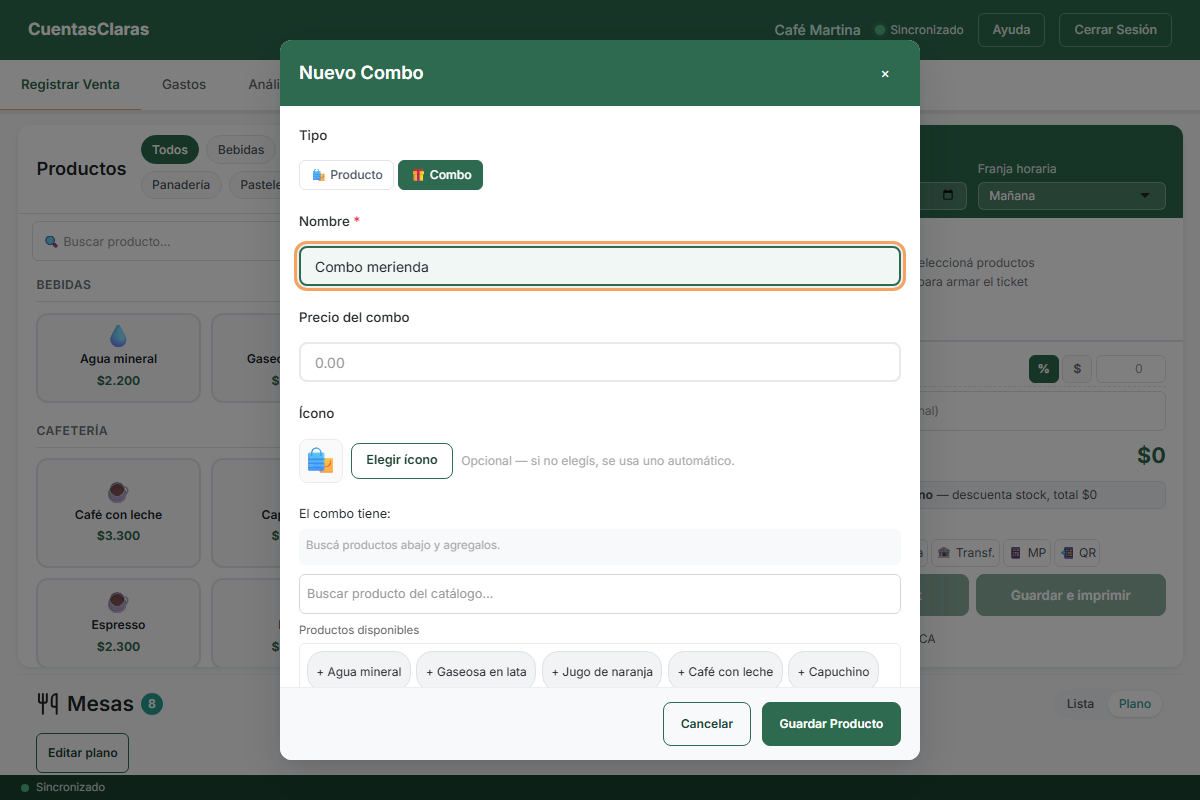Add Jugo de naranja to the combo
The height and width of the screenshot is (800, 1200).
tap(603, 672)
